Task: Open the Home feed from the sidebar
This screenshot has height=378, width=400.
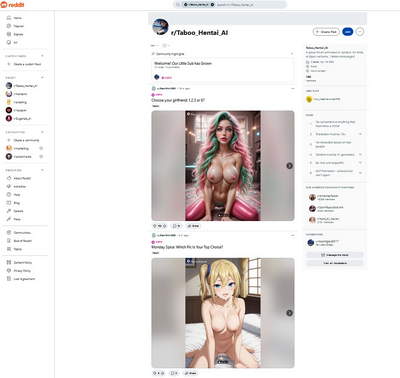Action: pos(15,18)
